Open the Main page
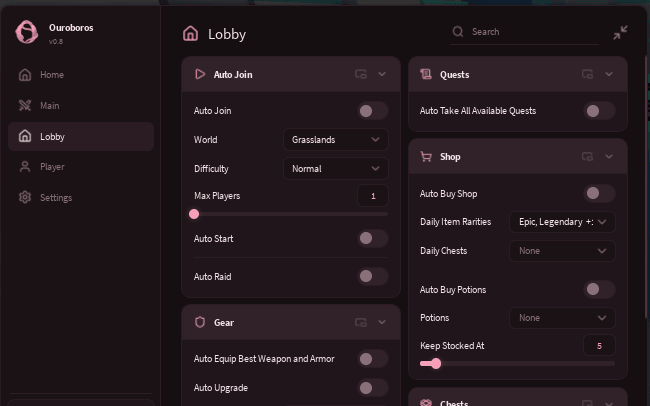The image size is (650, 406). pos(81,105)
